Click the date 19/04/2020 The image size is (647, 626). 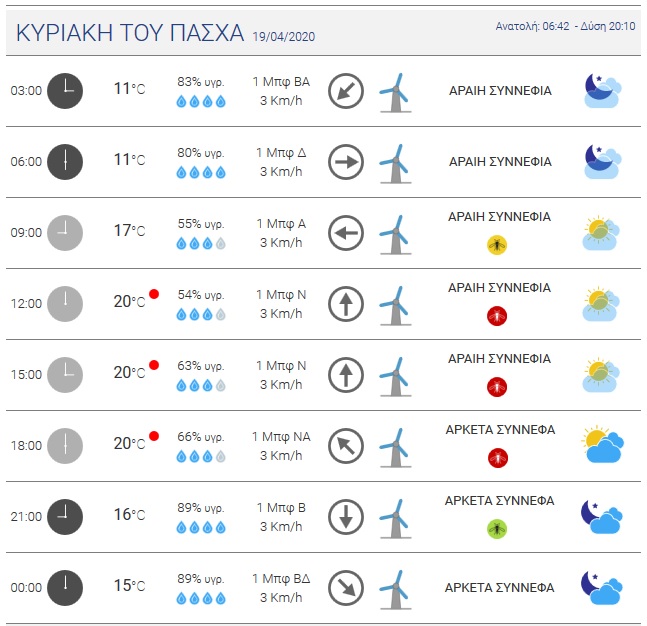pos(284,36)
